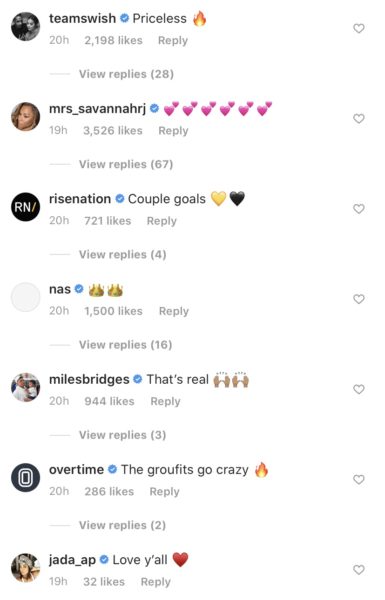Open the overtime logo avatar
Viewport: 385px width, 600px height.
26,478
